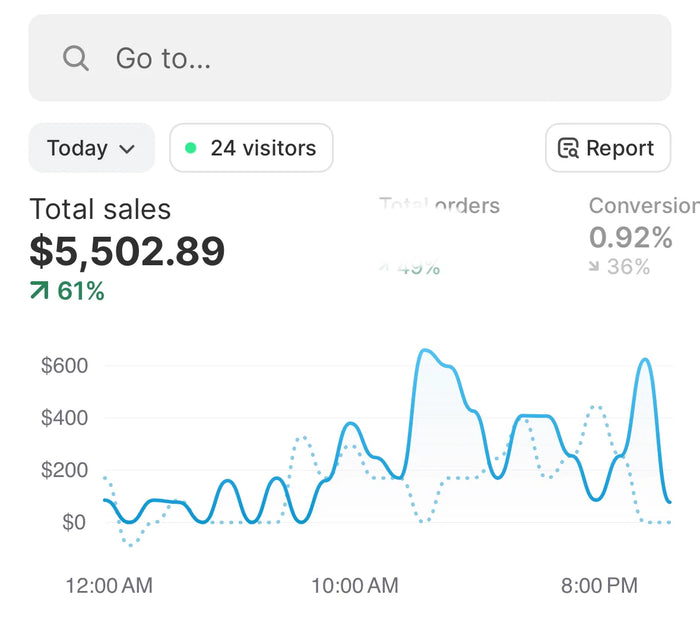Open the Report button
The height and width of the screenshot is (623, 700).
point(608,148)
